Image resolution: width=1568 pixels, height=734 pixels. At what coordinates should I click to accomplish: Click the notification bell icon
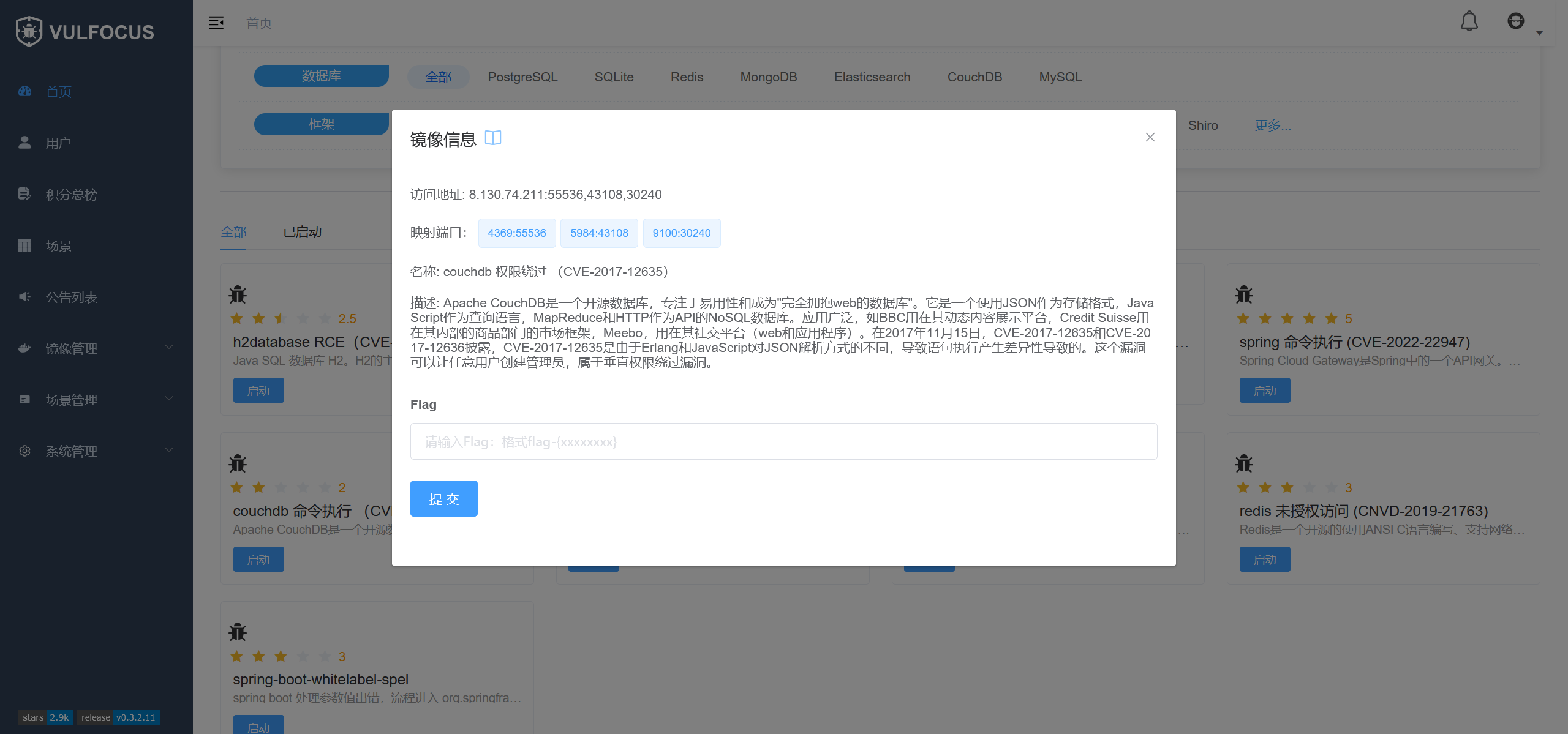click(1469, 22)
